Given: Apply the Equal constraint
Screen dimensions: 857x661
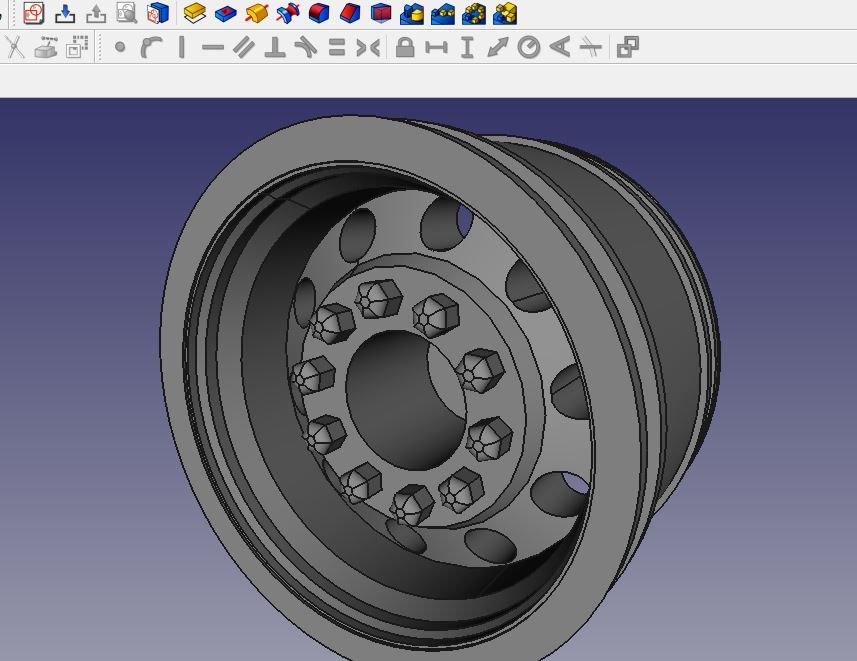Looking at the screenshot, I should tap(337, 47).
